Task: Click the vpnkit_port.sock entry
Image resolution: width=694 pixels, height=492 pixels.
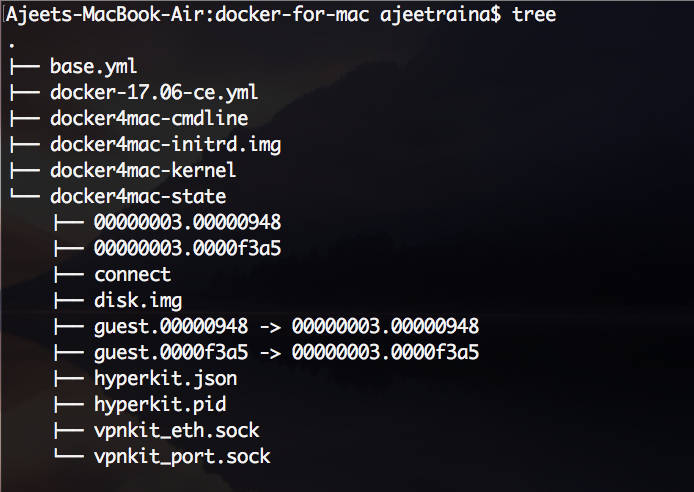Action: (182, 457)
